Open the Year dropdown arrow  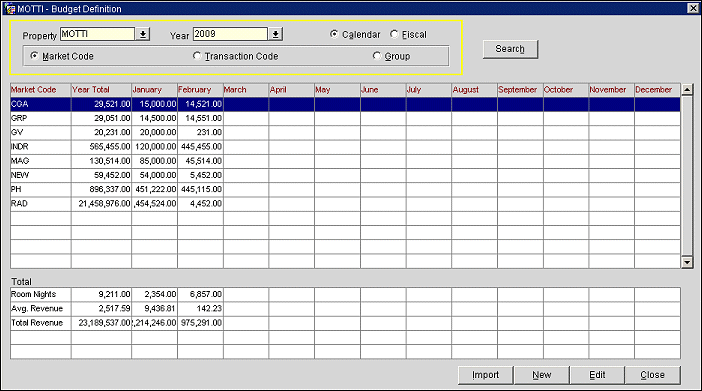point(276,34)
